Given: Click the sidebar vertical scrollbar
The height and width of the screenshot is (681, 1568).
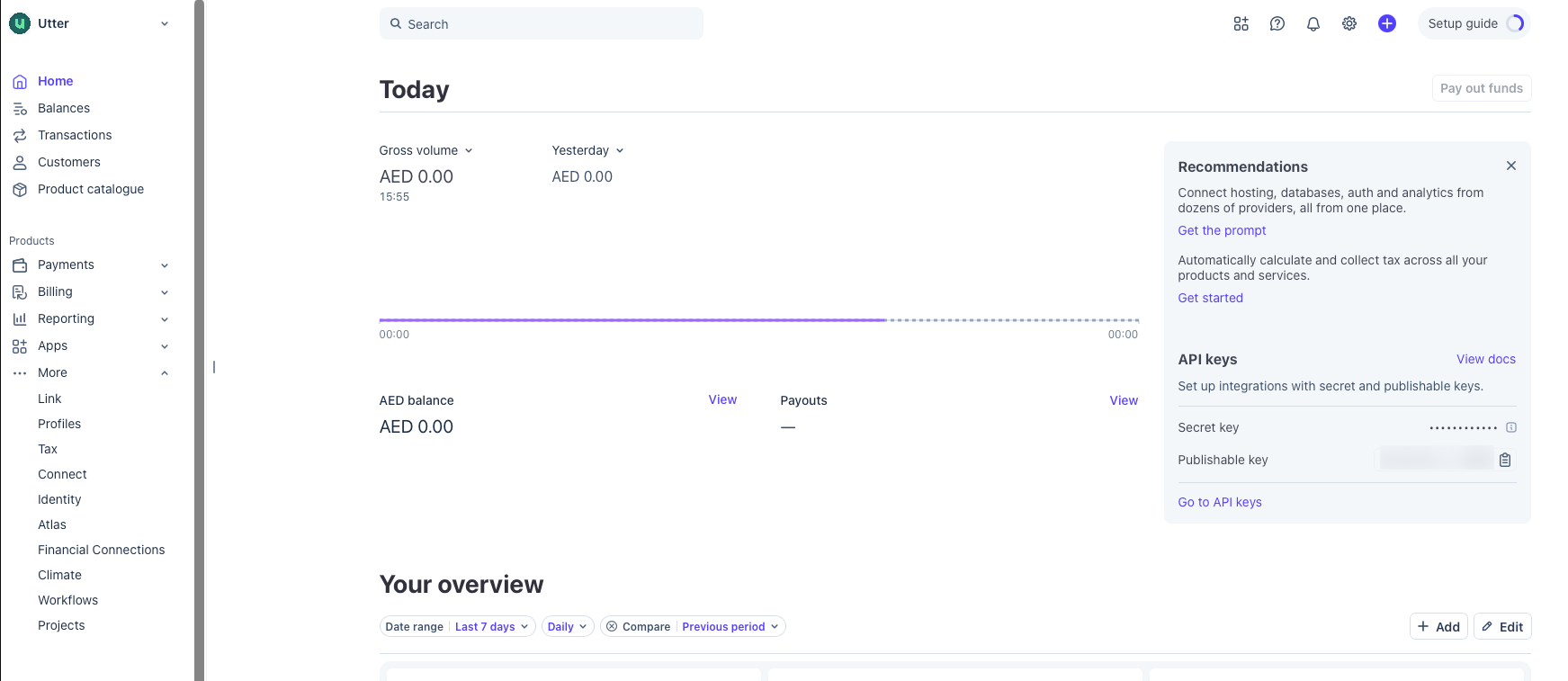Looking at the screenshot, I should 199,340.
